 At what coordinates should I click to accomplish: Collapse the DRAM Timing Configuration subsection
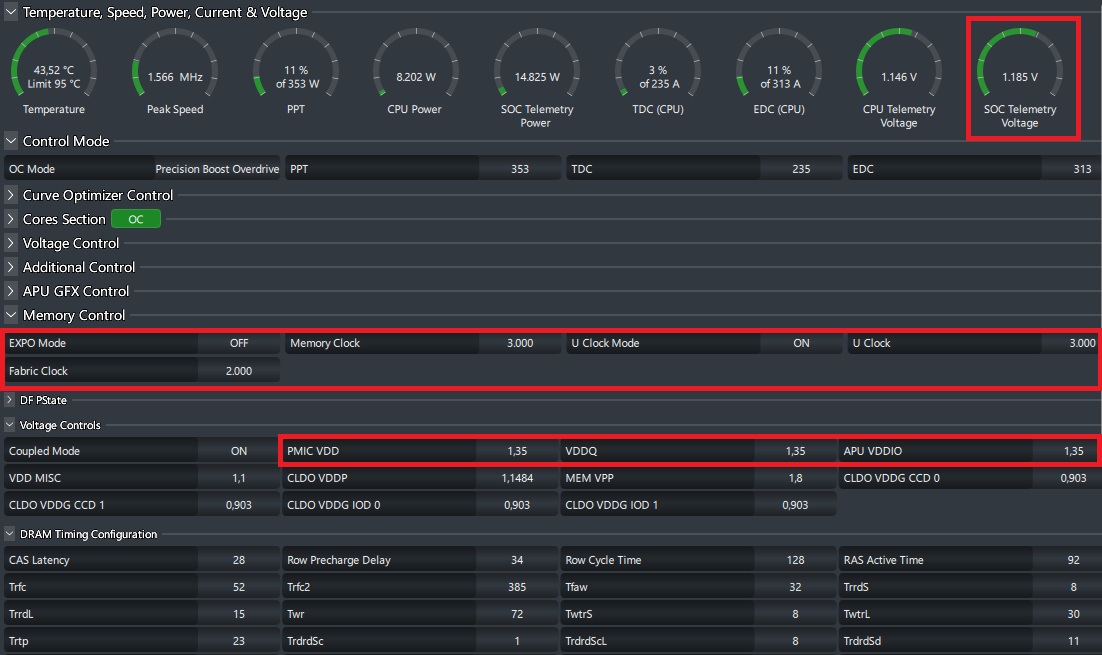9,533
